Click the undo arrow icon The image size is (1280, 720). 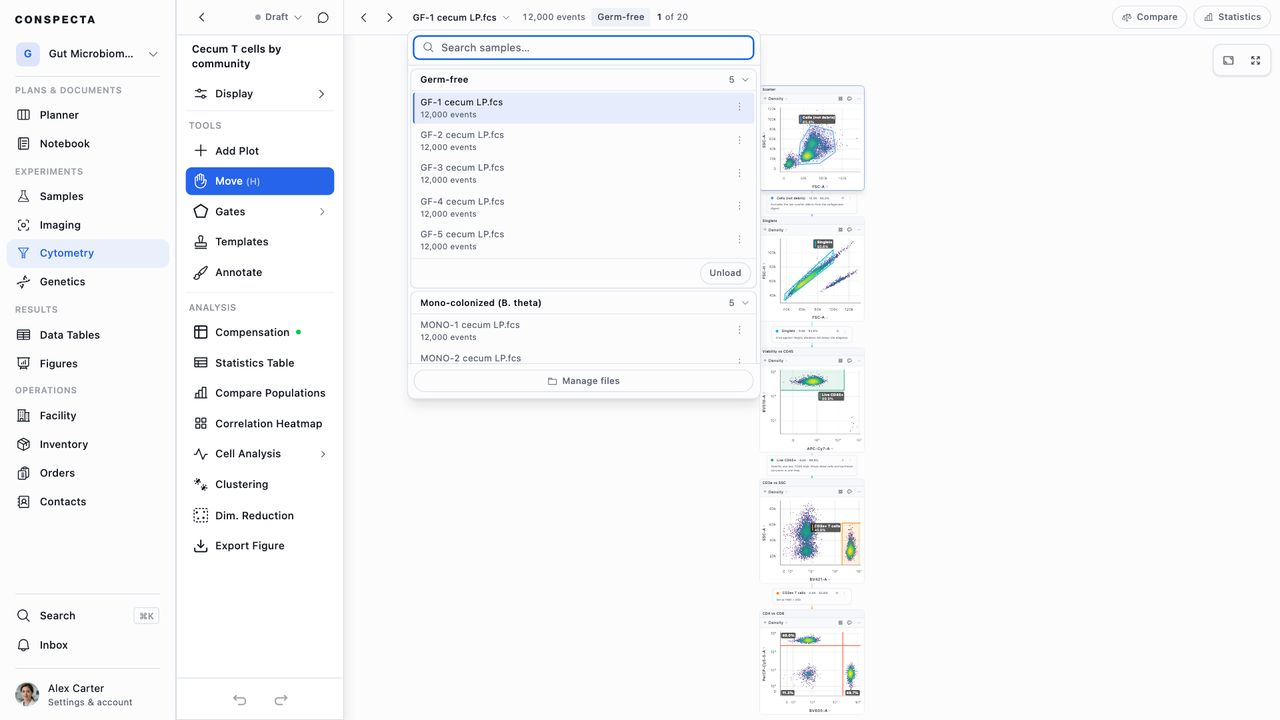[240, 700]
